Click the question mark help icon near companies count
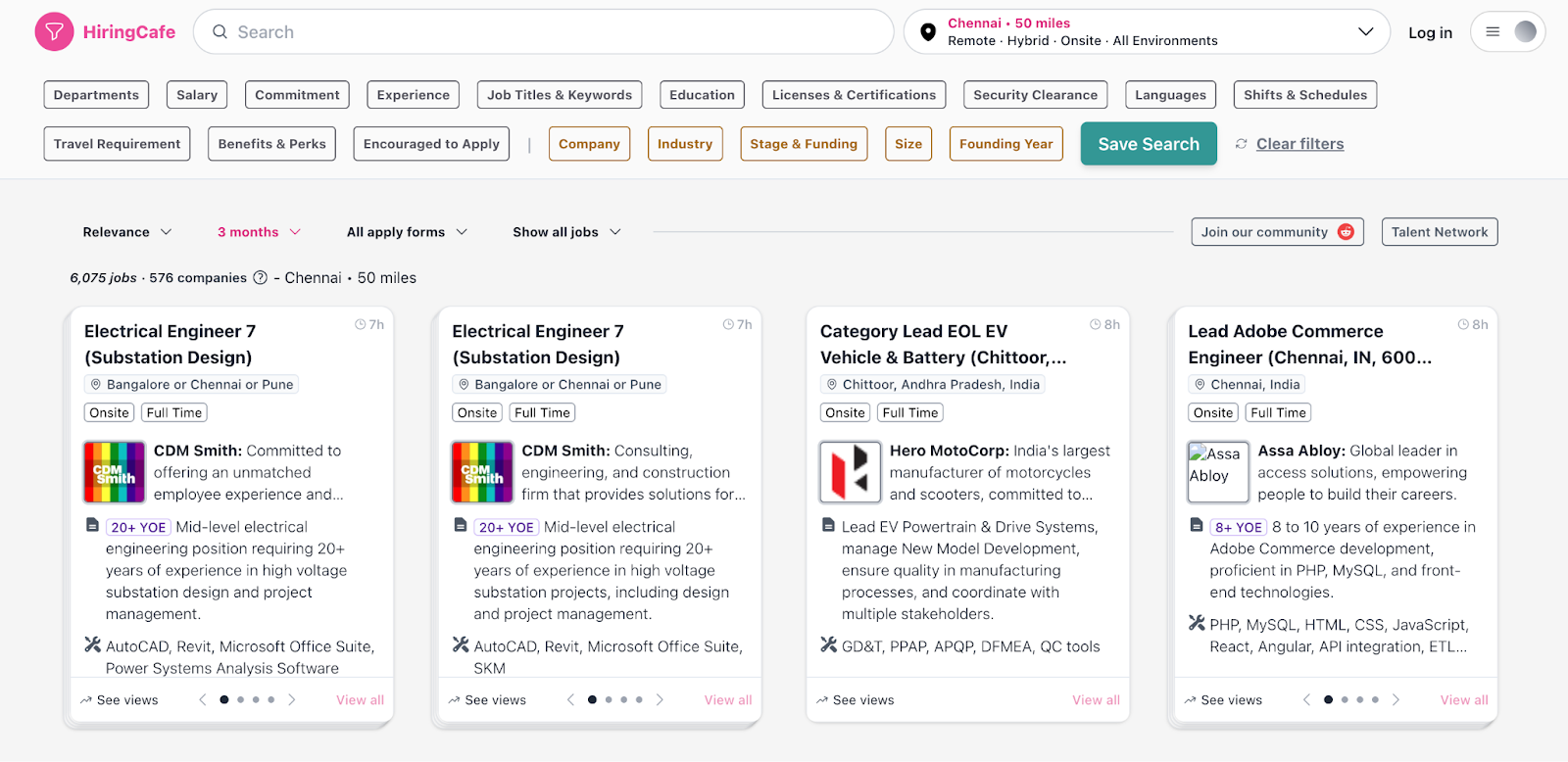 point(261,278)
